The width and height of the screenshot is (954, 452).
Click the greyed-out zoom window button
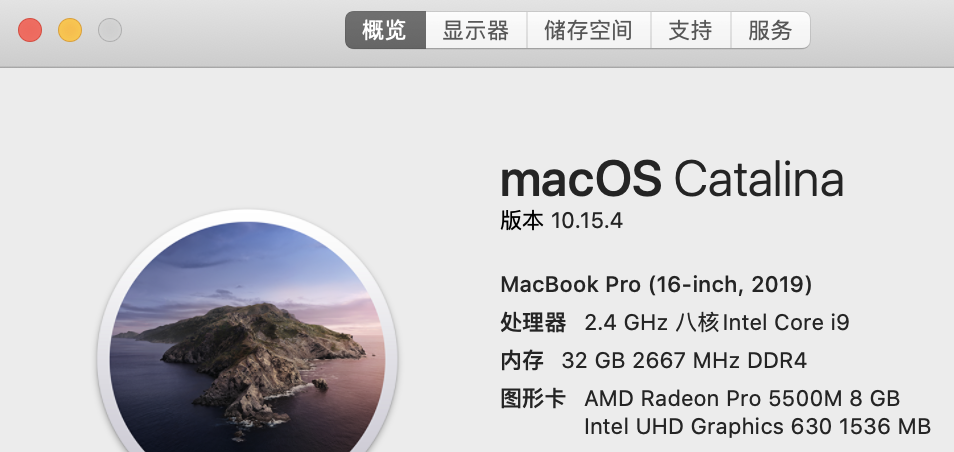click(110, 30)
